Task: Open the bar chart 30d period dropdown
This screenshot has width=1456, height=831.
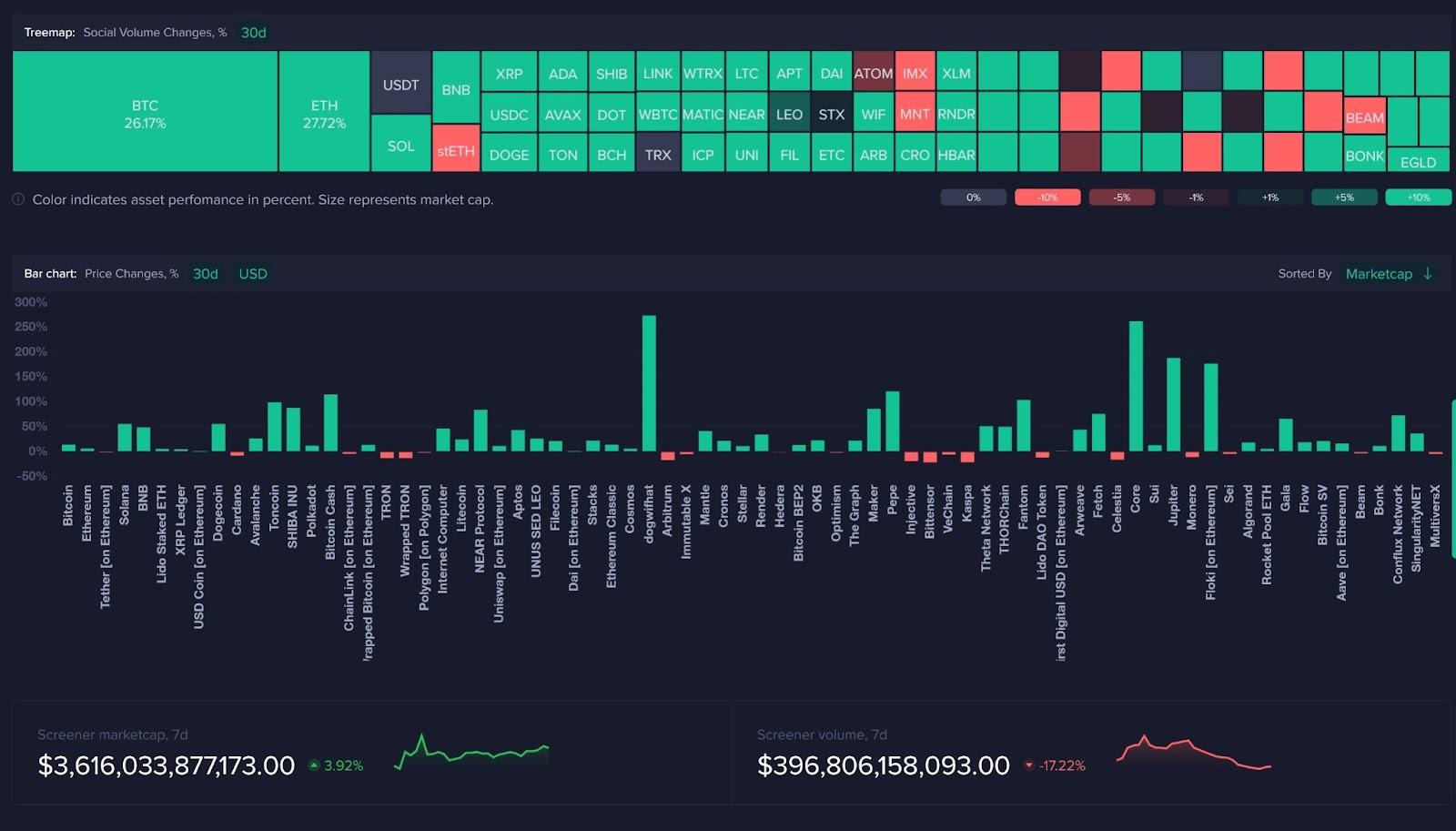Action: [206, 274]
